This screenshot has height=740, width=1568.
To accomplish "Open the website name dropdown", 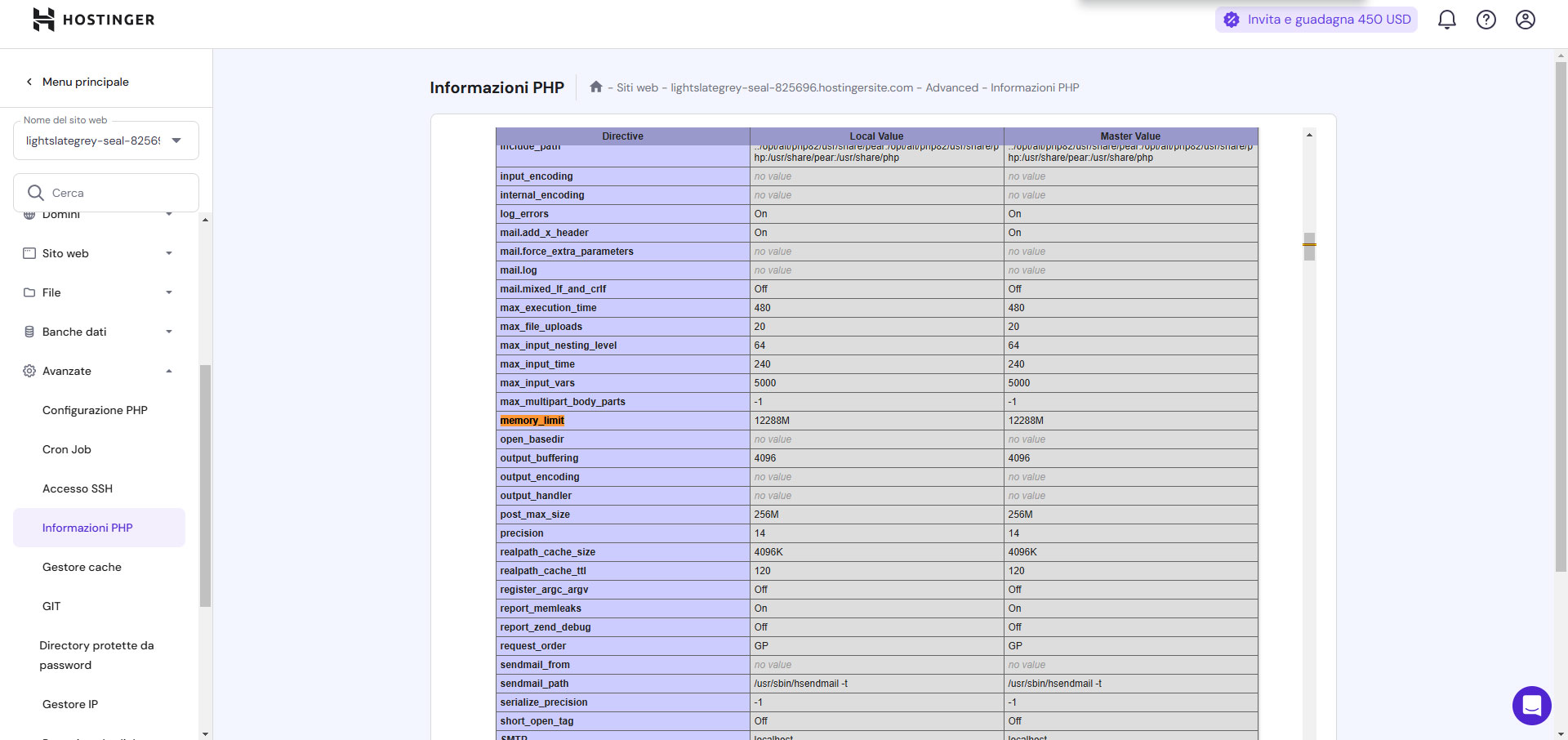I will pyautogui.click(x=106, y=140).
